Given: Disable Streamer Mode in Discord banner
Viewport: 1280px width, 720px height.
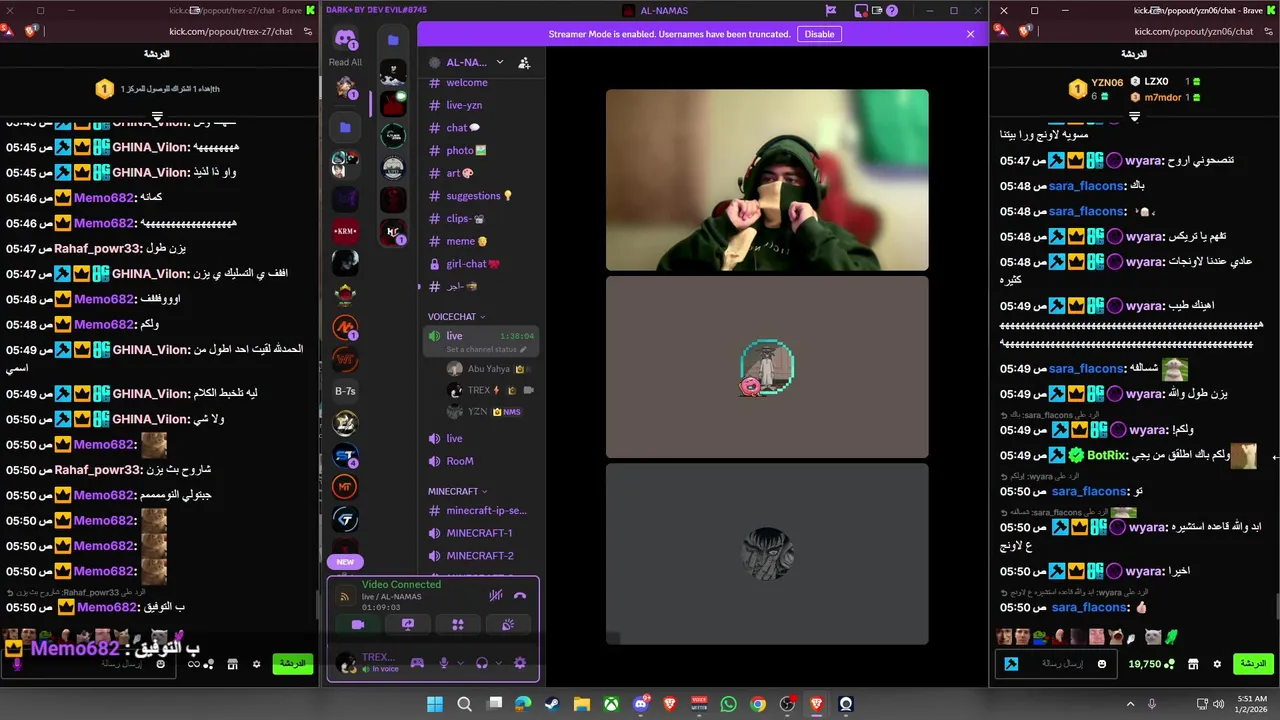Looking at the screenshot, I should [x=819, y=34].
